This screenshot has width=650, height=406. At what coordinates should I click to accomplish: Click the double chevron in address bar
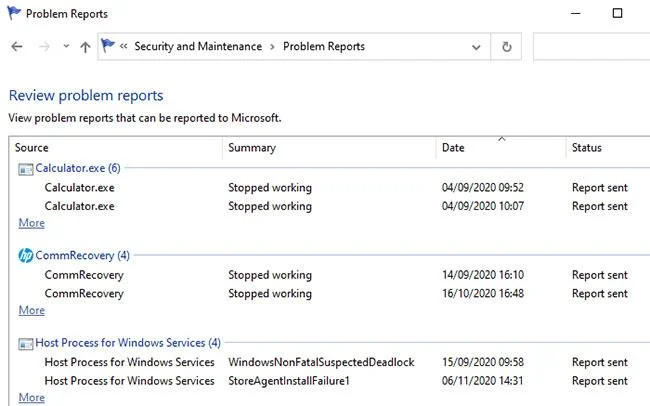(x=124, y=46)
